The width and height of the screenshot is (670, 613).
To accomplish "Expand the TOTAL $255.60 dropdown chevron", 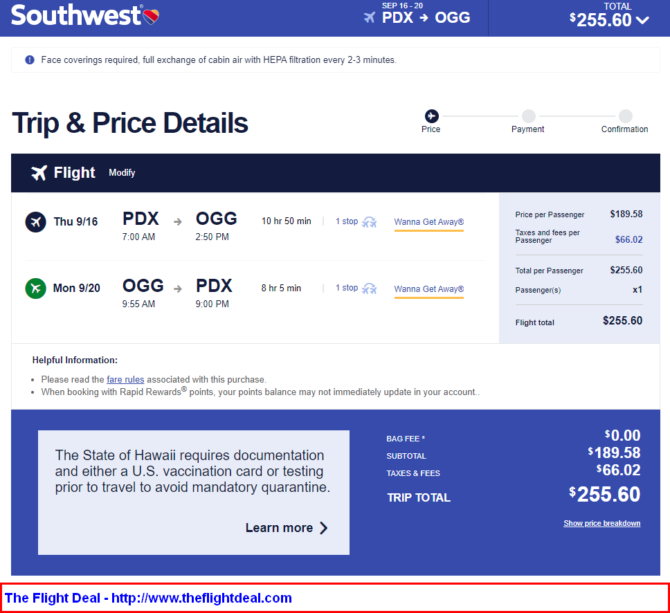I will coord(642,20).
